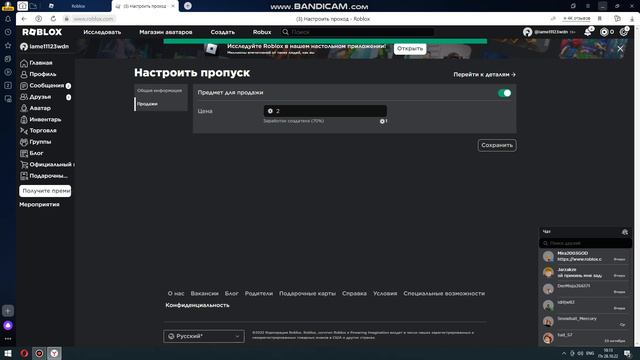Open browser sidebar bookmarks star

[x=8, y=45]
